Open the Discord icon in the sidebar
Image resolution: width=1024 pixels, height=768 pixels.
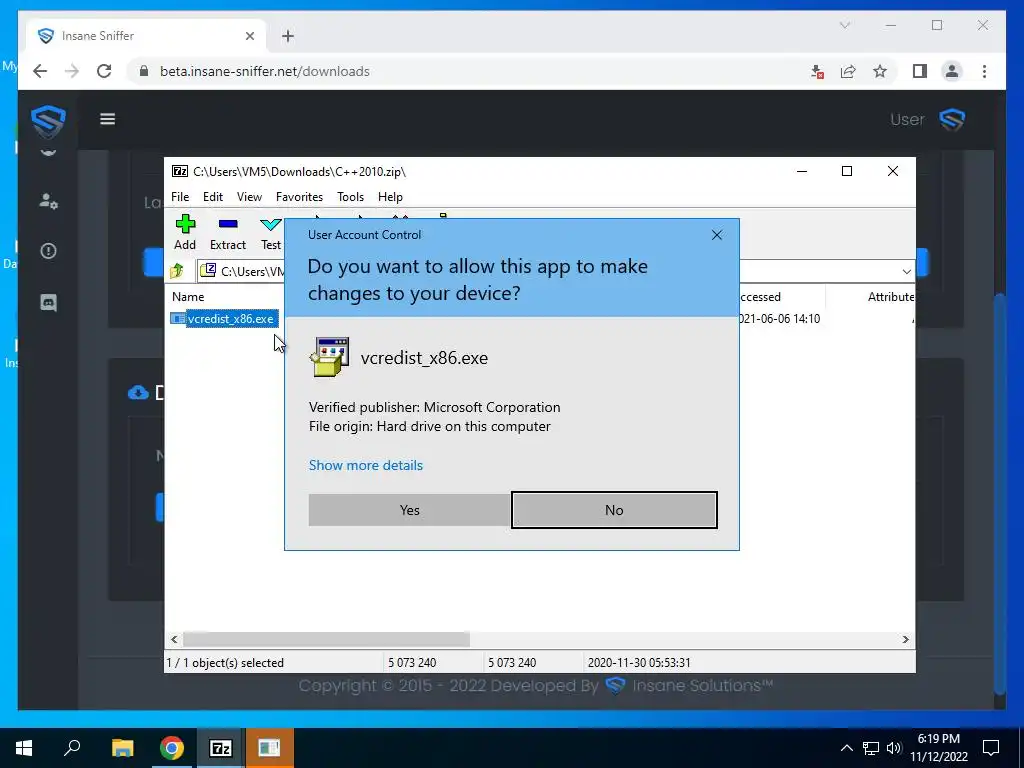pyautogui.click(x=48, y=302)
